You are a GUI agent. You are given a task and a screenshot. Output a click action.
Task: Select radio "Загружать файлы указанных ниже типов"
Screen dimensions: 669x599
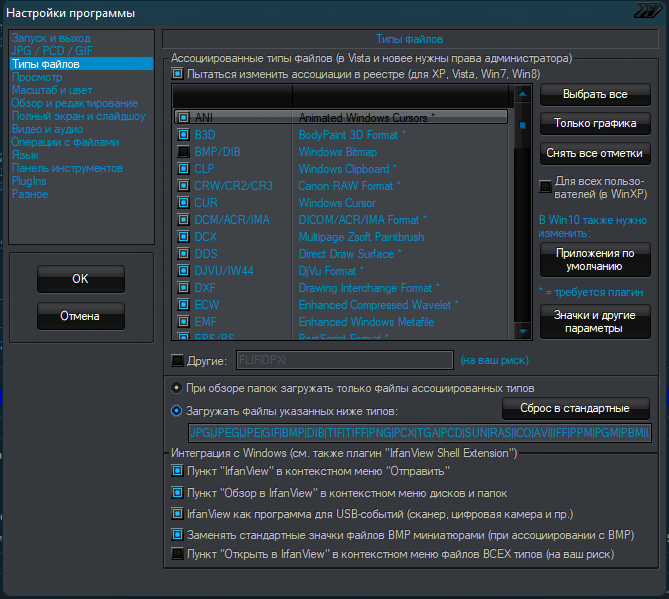[177, 410]
